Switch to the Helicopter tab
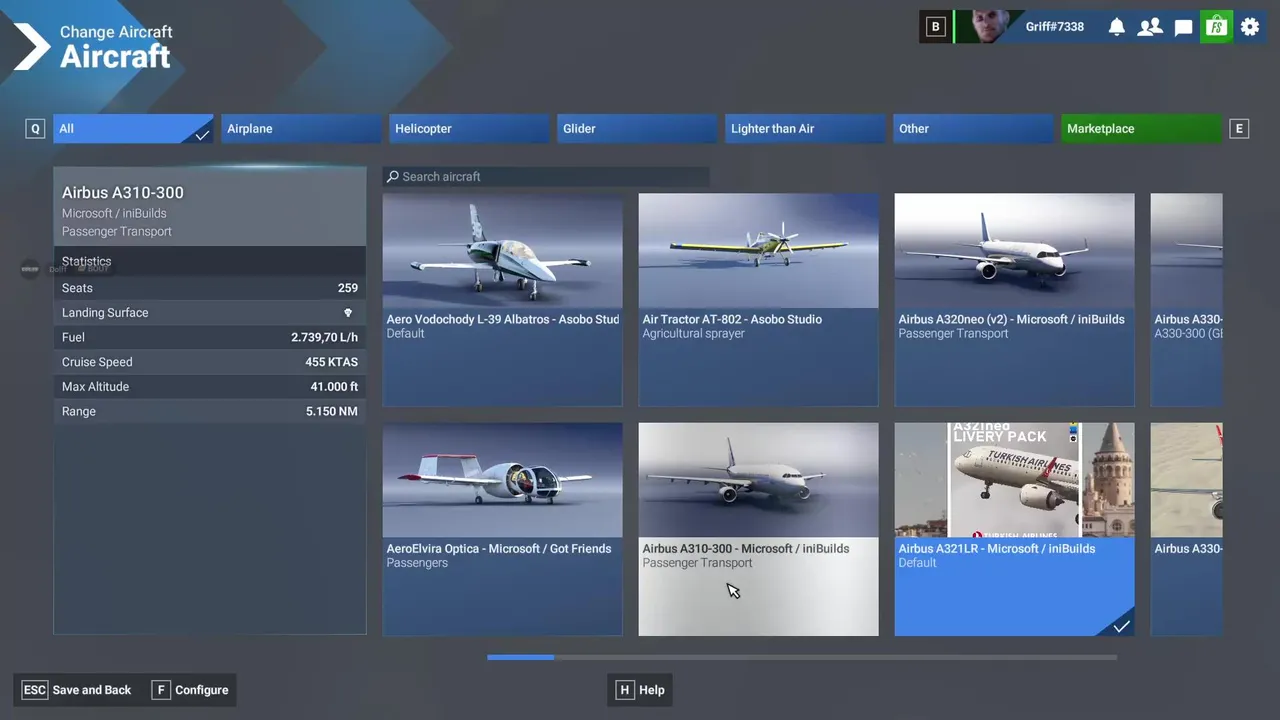Screen dimensions: 1280x720 (469, 128)
